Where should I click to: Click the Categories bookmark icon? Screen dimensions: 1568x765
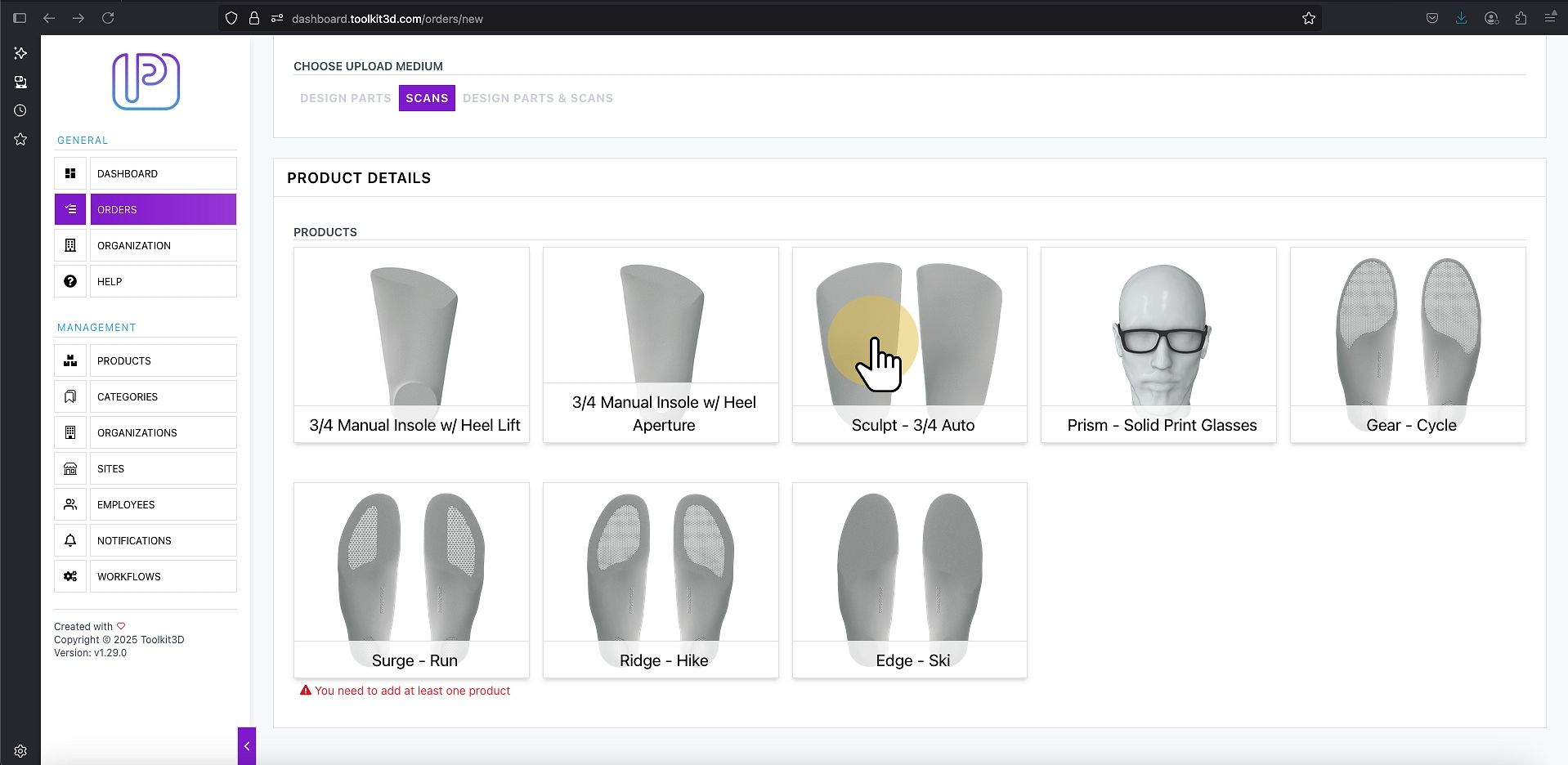(x=70, y=396)
